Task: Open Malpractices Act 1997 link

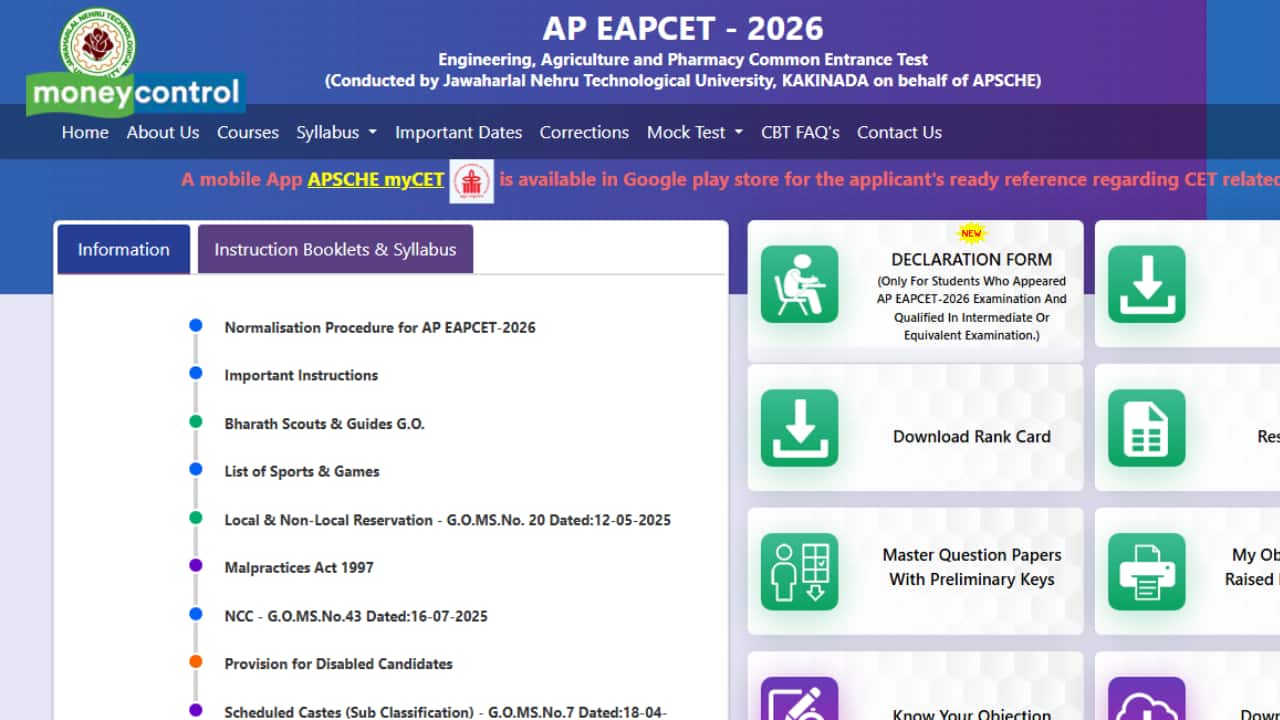Action: 299,567
